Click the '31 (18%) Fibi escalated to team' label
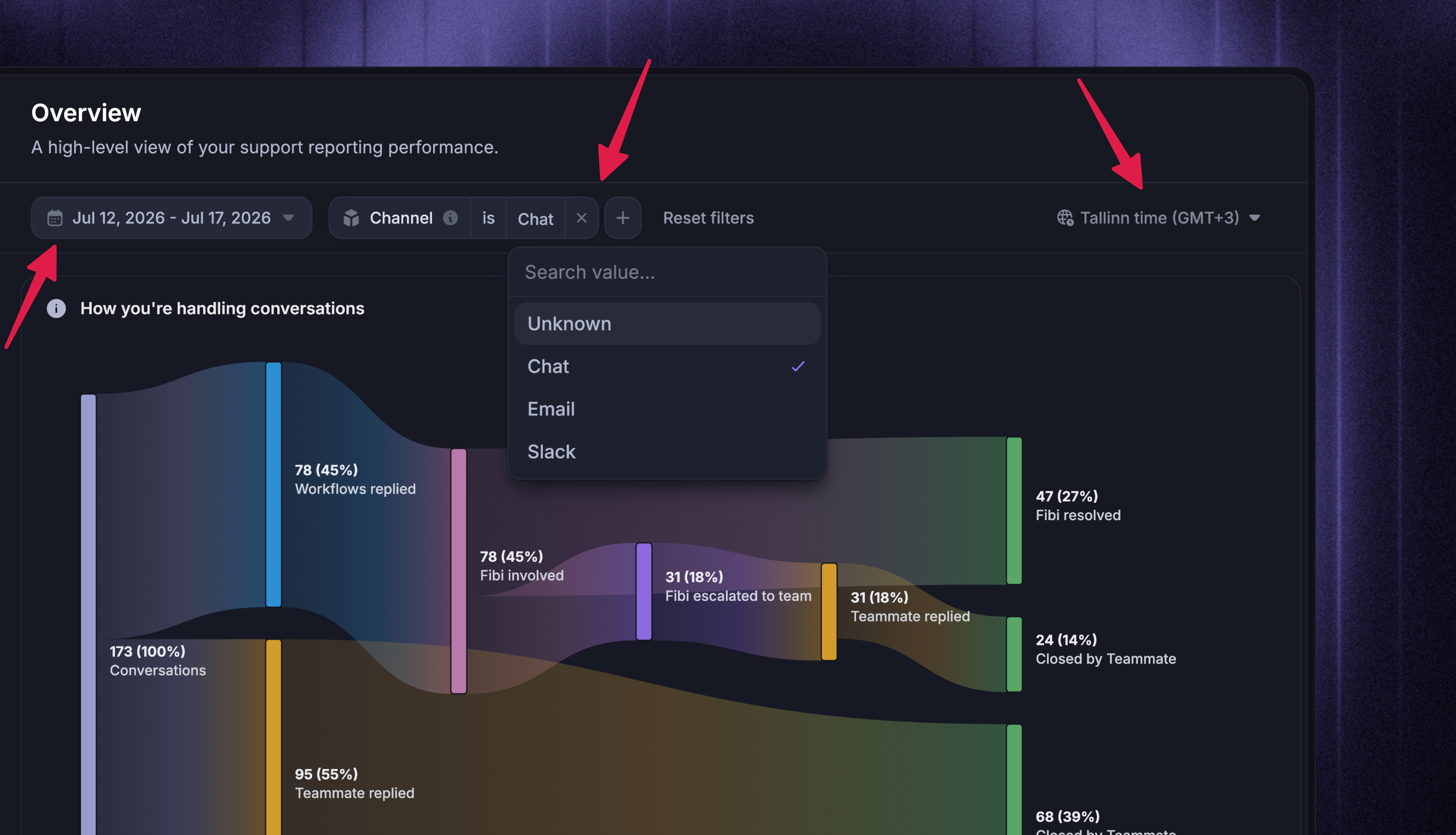This screenshot has width=1456, height=835. coord(738,586)
